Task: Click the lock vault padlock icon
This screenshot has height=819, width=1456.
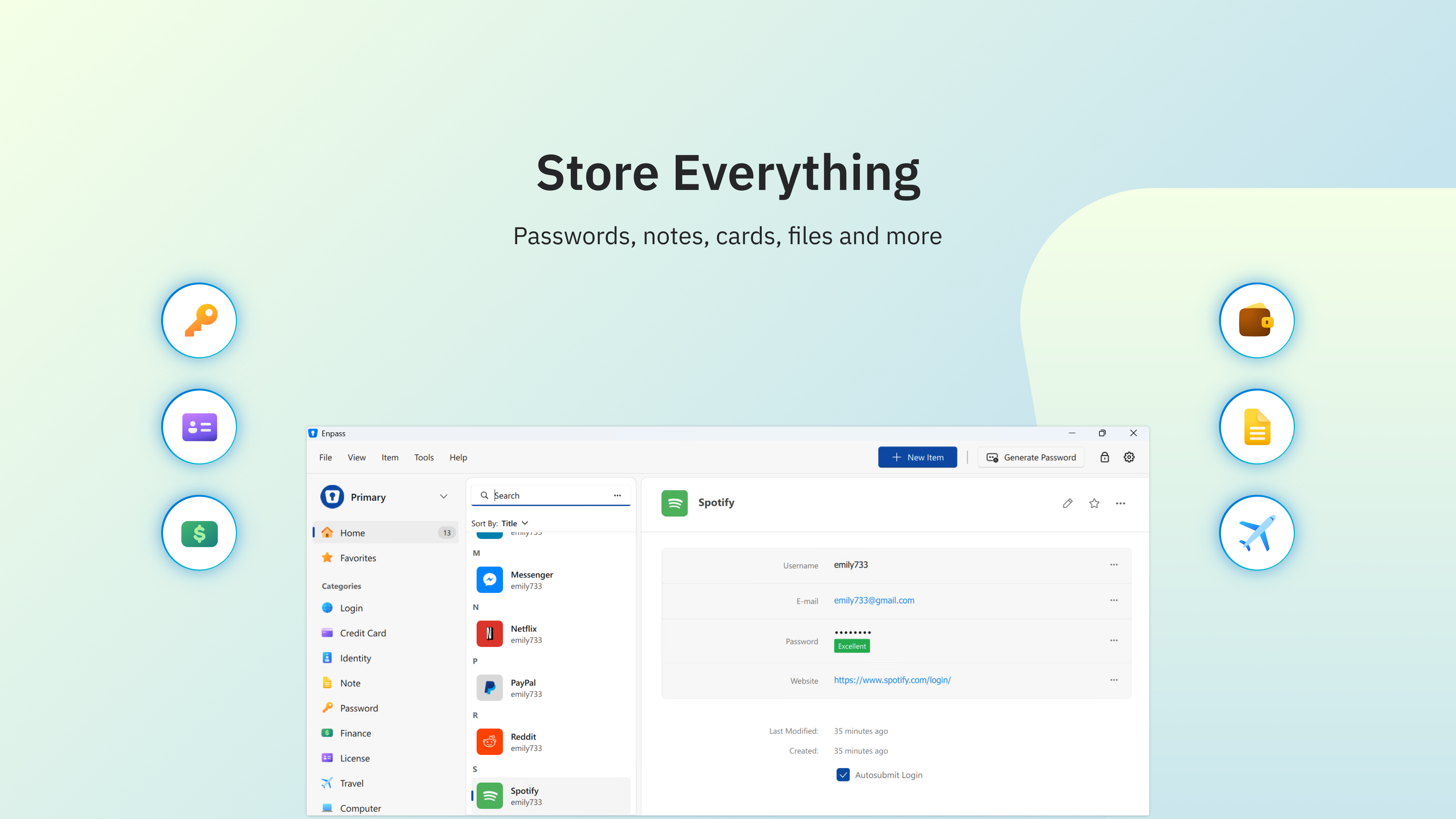Action: point(1105,457)
